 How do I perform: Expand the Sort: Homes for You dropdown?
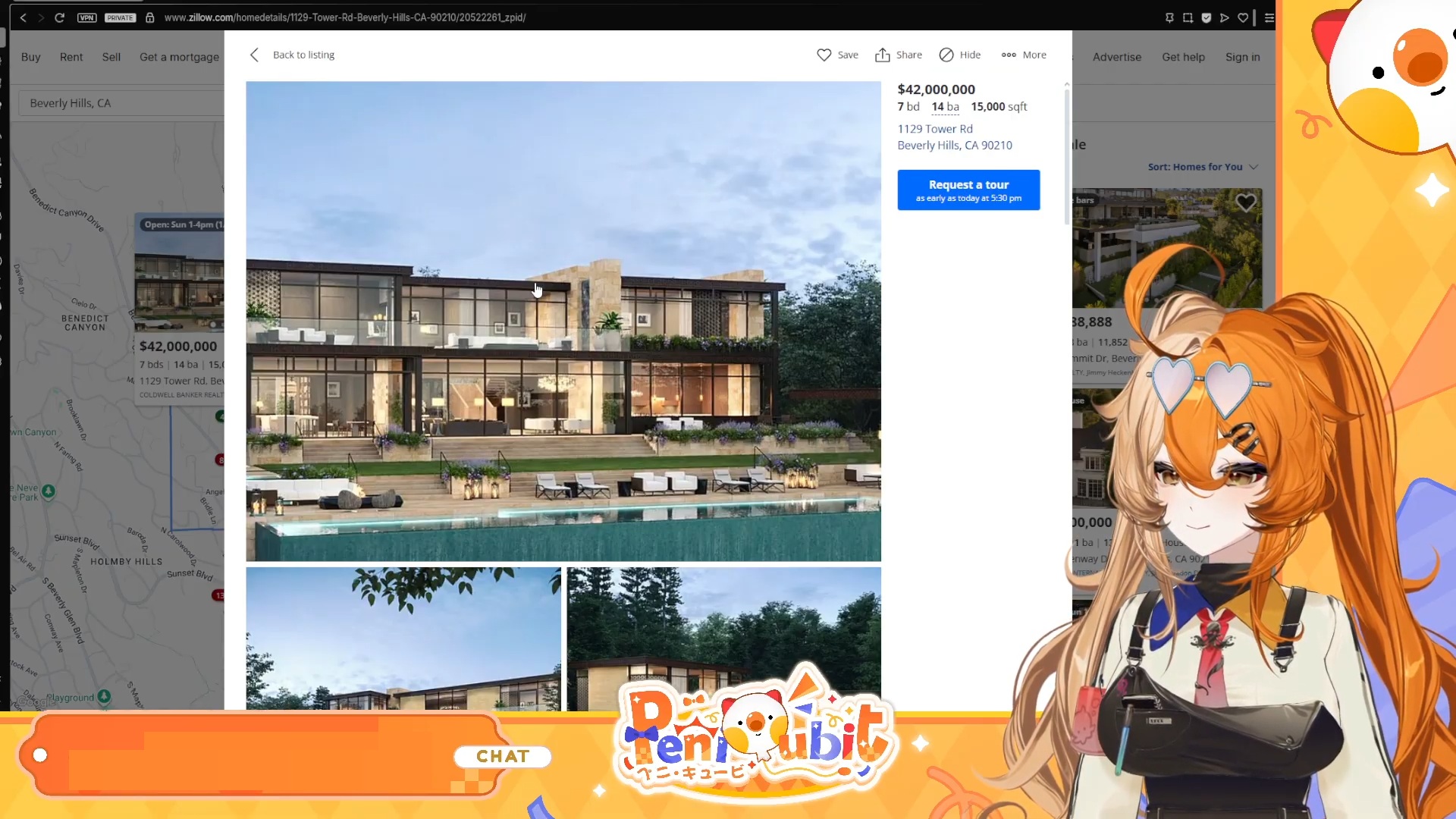(x=1203, y=167)
